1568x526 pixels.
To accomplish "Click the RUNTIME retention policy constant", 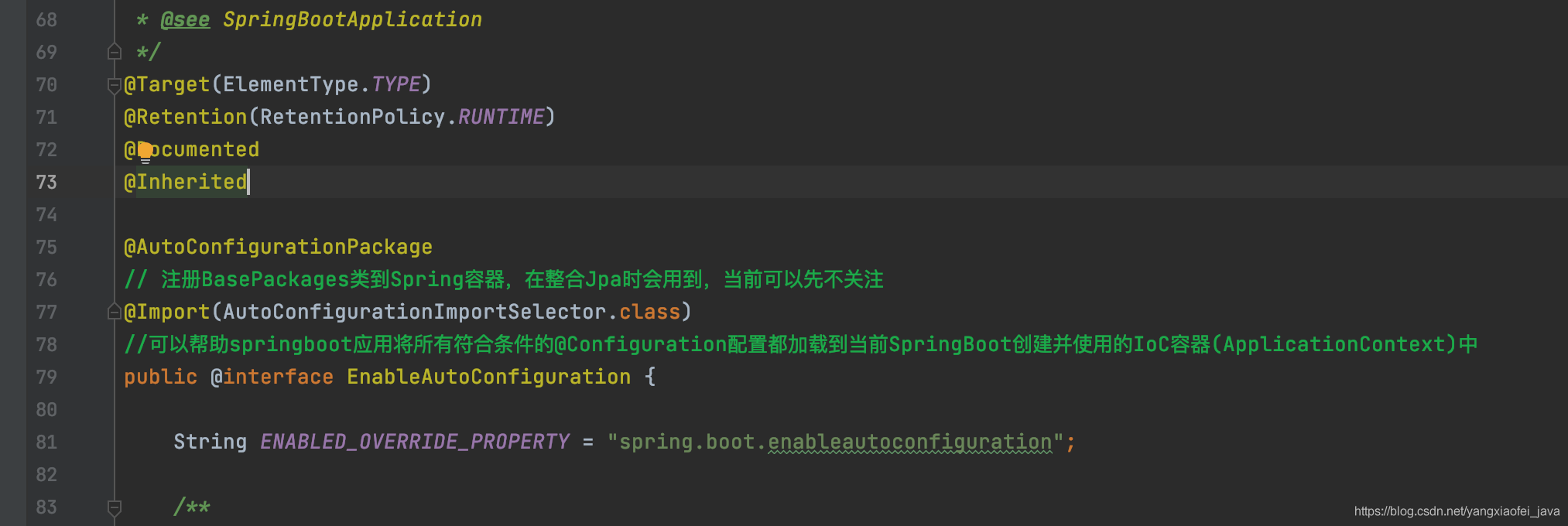I will click(501, 117).
